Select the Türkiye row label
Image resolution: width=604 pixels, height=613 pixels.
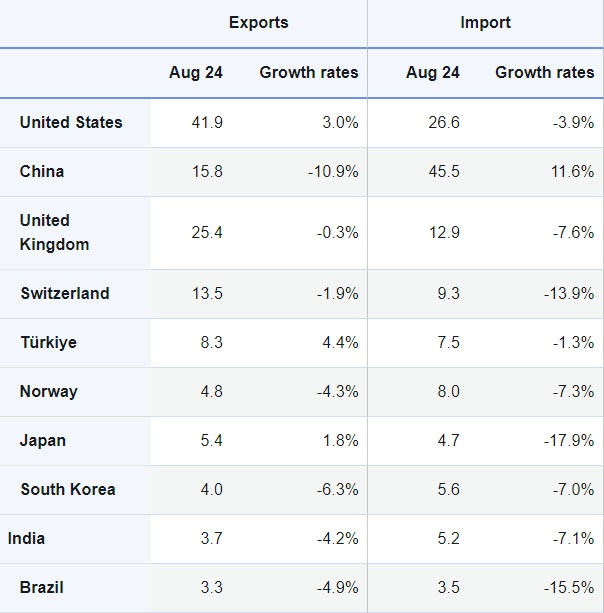click(48, 342)
